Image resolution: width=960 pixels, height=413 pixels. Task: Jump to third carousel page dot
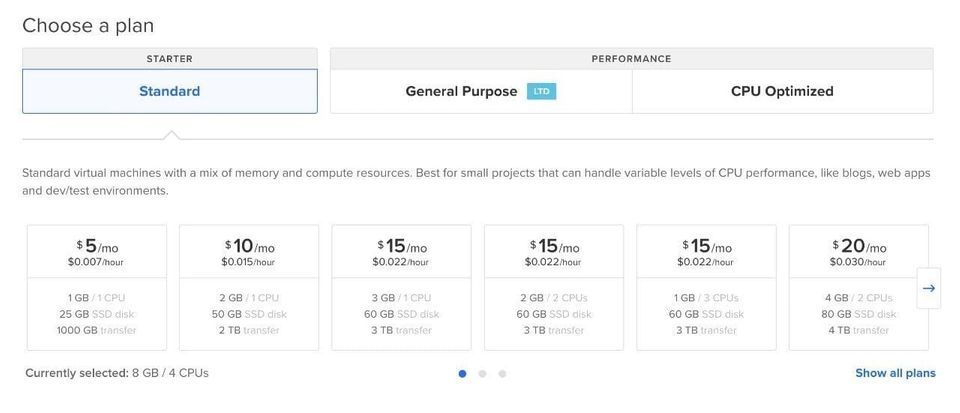(x=502, y=374)
